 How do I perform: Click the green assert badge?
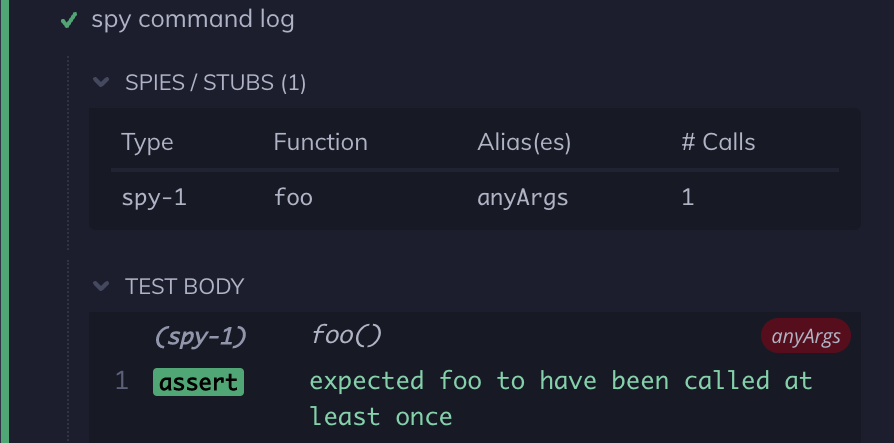pyautogui.click(x=198, y=382)
